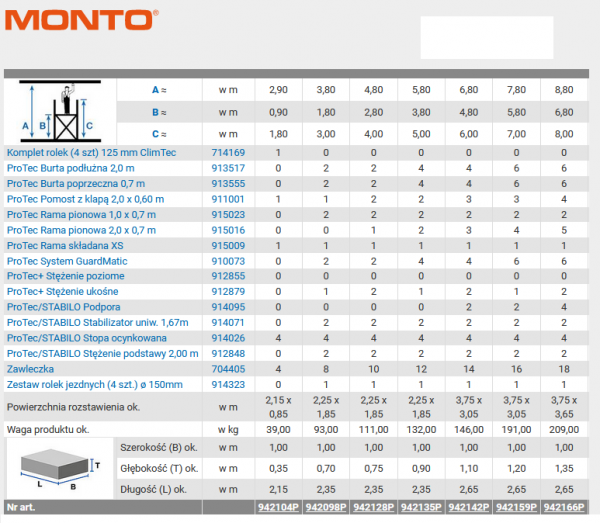Select the 'Szerokość (B) ok.' label

point(159,448)
